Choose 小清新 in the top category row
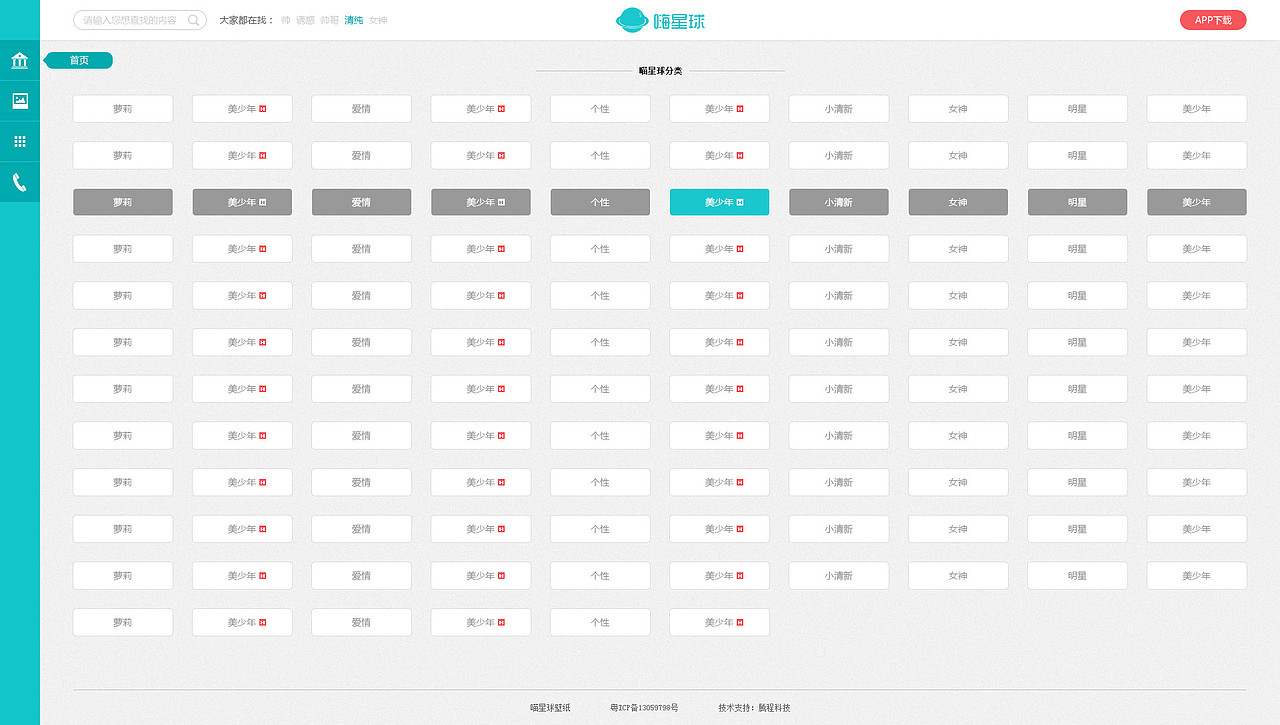 point(839,109)
